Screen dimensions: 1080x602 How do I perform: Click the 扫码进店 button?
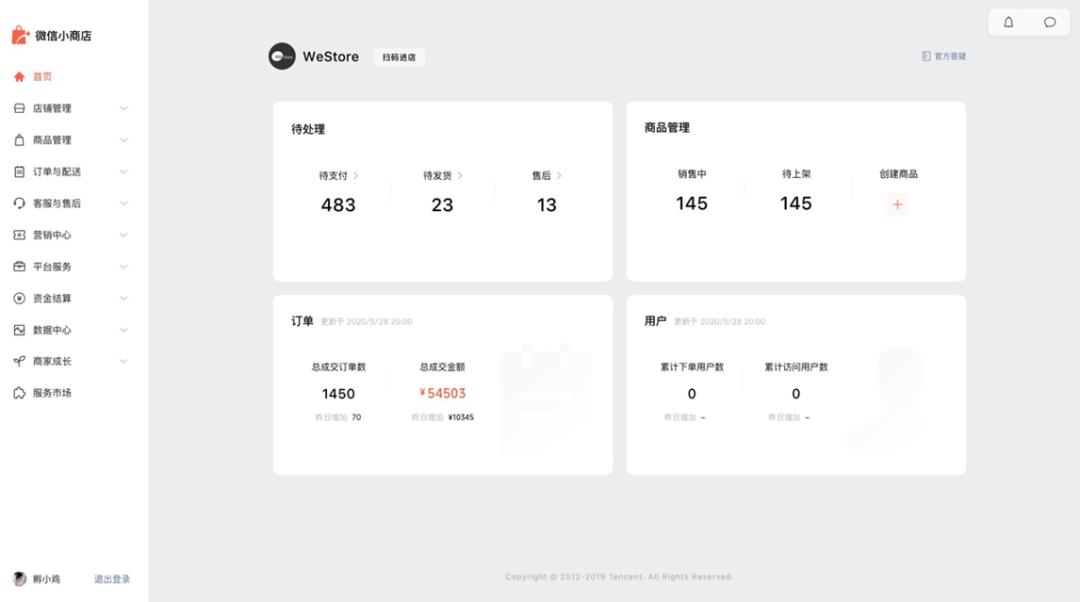coord(399,57)
